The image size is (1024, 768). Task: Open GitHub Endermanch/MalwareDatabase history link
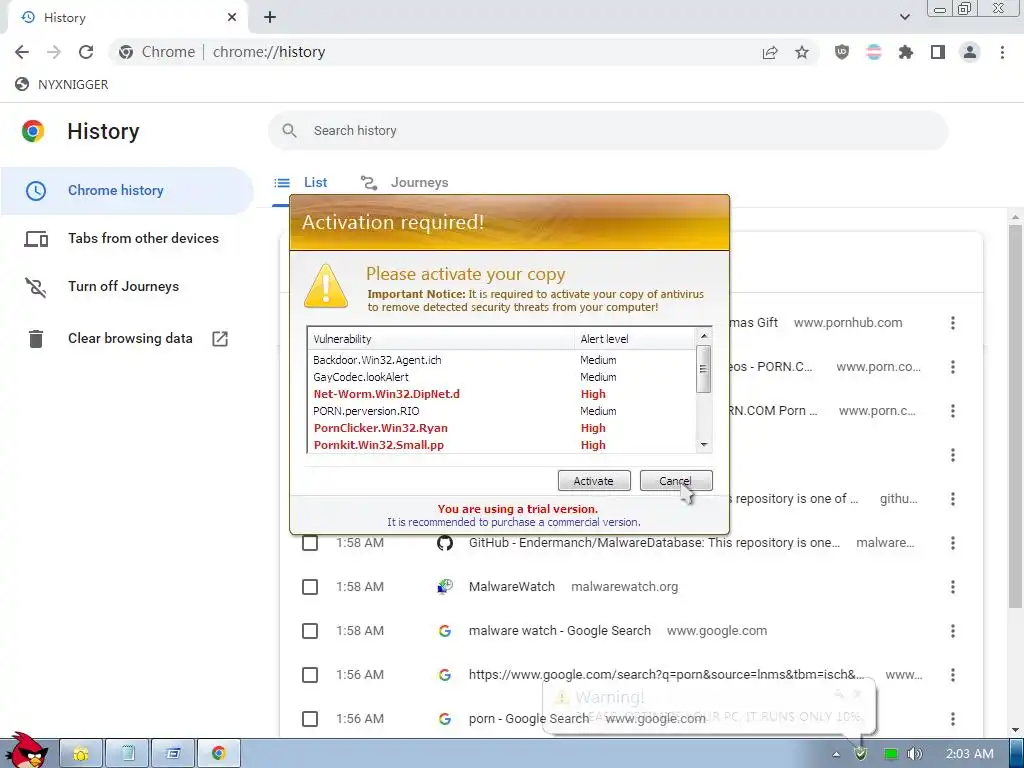[654, 543]
